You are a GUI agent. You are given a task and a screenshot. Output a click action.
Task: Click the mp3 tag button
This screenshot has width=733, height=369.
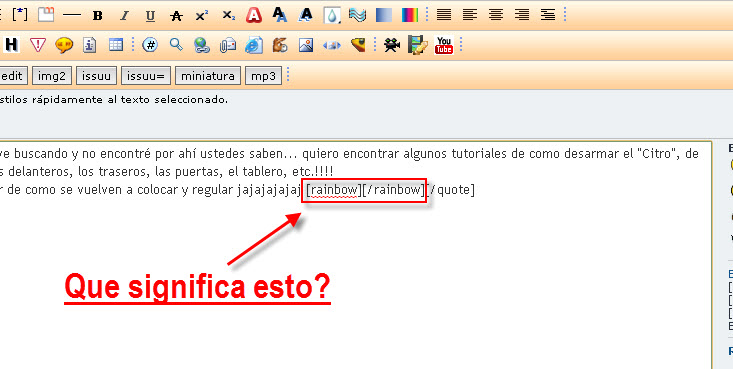click(x=263, y=76)
